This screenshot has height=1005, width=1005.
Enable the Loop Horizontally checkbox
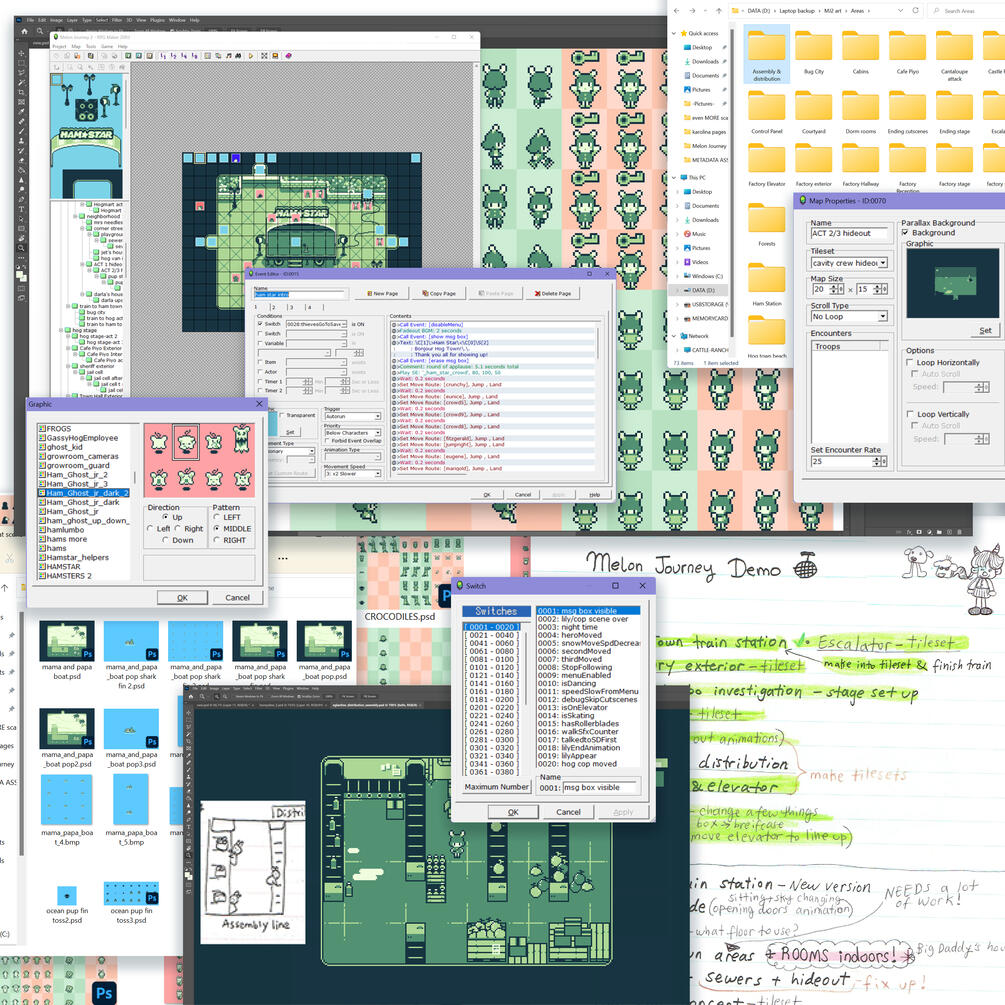[x=910, y=363]
